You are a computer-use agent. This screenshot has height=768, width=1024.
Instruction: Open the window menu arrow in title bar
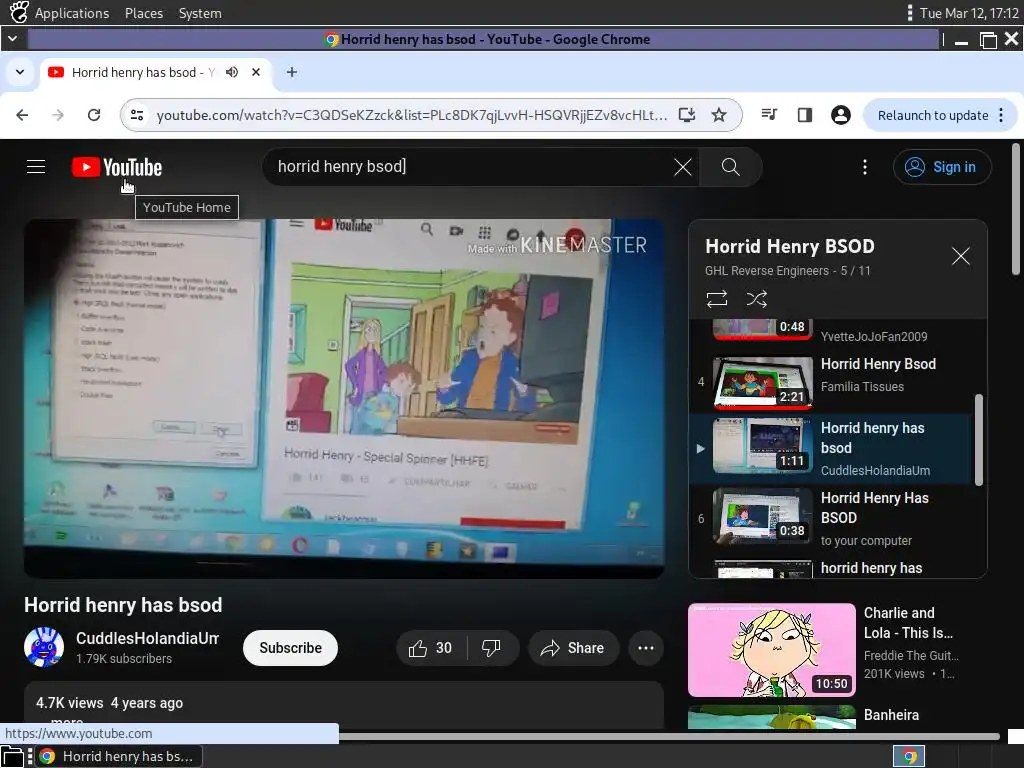[x=12, y=39]
